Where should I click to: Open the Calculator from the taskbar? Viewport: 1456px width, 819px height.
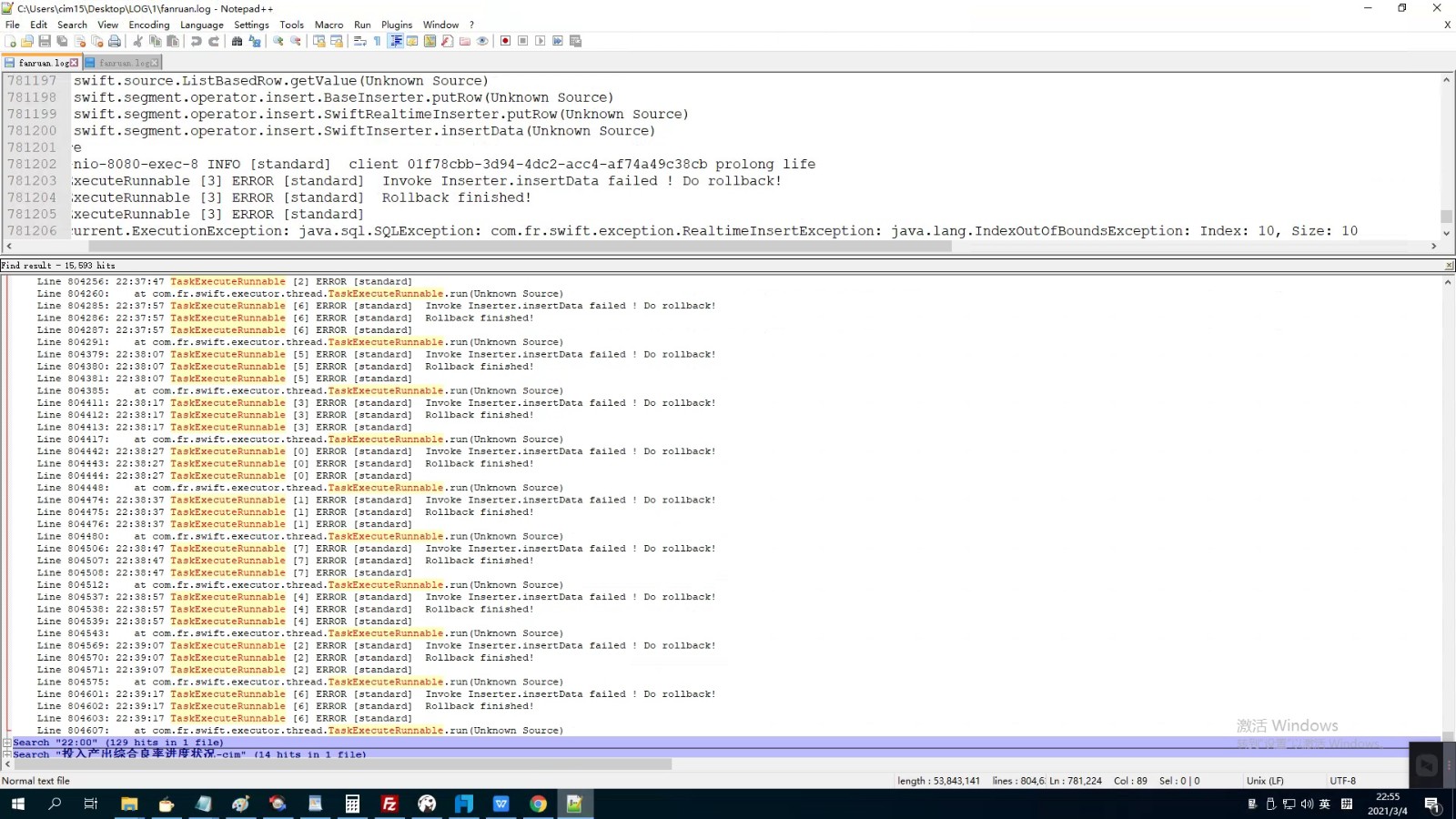pyautogui.click(x=352, y=804)
